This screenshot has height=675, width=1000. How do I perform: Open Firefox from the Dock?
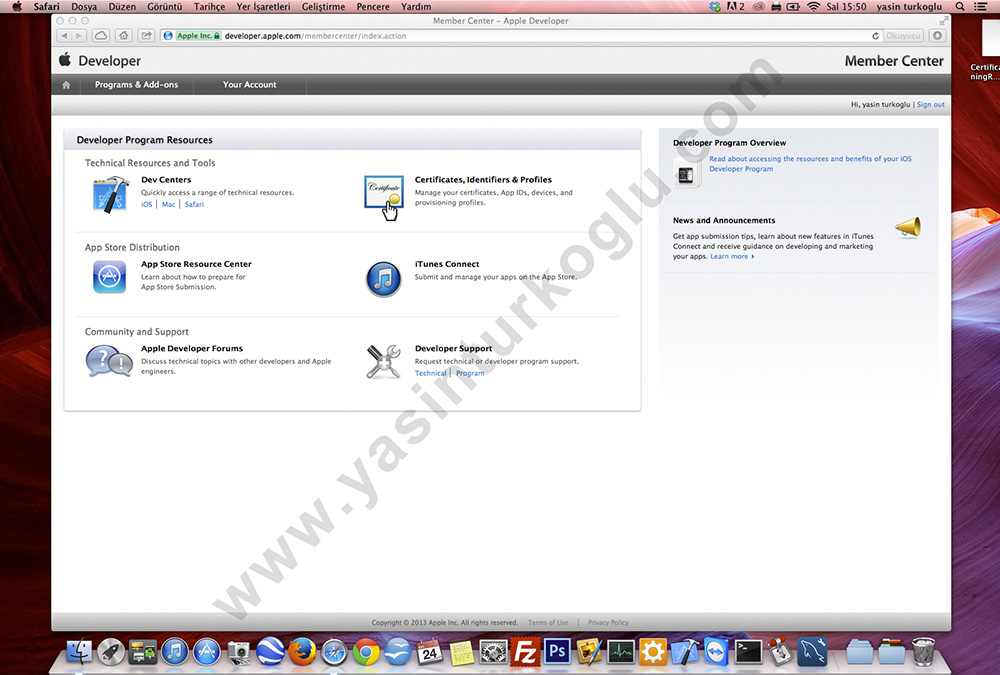[x=302, y=652]
